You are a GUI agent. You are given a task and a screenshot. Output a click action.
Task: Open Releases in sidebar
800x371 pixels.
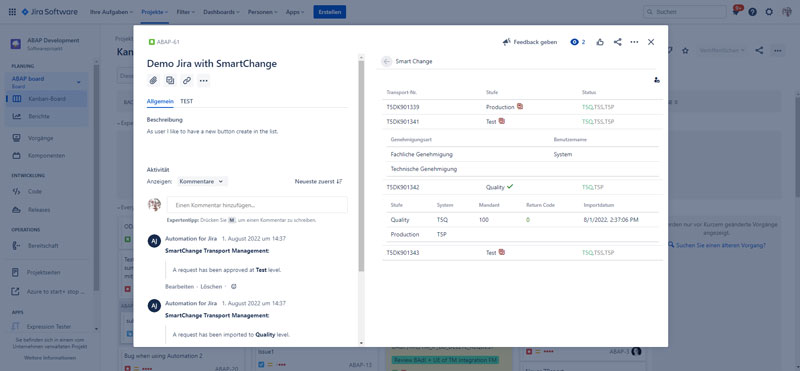point(46,210)
